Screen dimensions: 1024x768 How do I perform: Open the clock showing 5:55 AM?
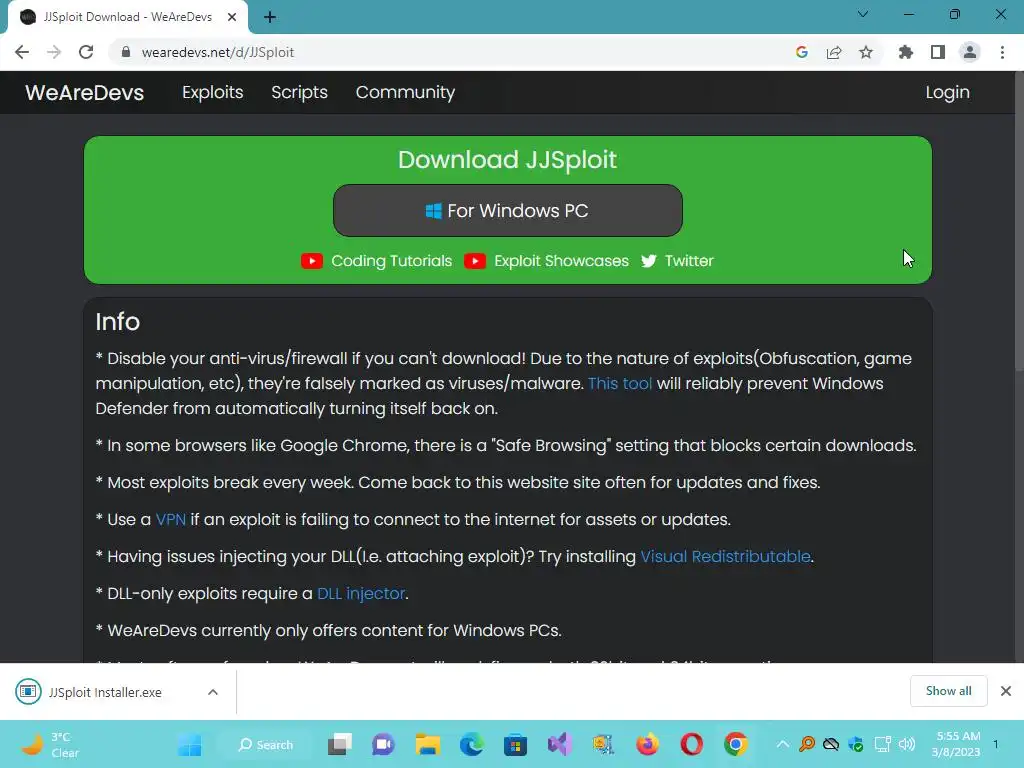(x=957, y=744)
